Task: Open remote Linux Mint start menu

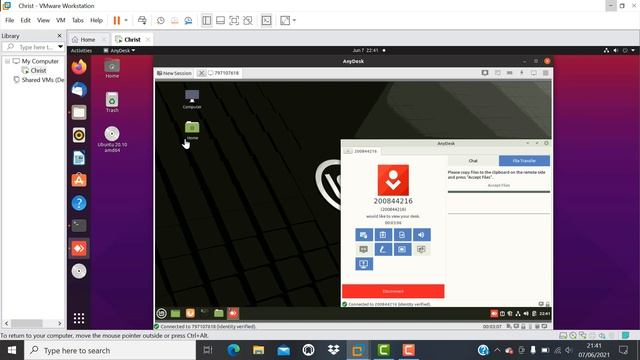Action: pos(162,313)
